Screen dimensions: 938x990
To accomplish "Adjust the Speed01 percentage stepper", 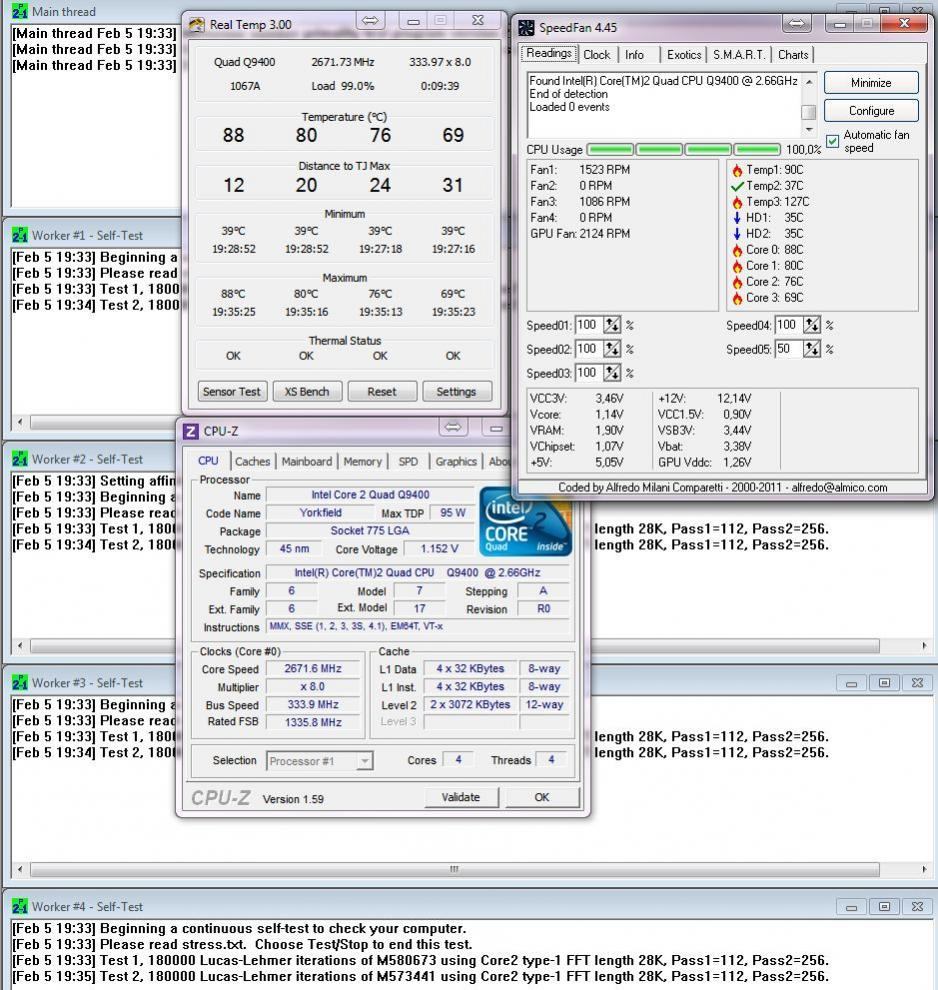I will [612, 325].
